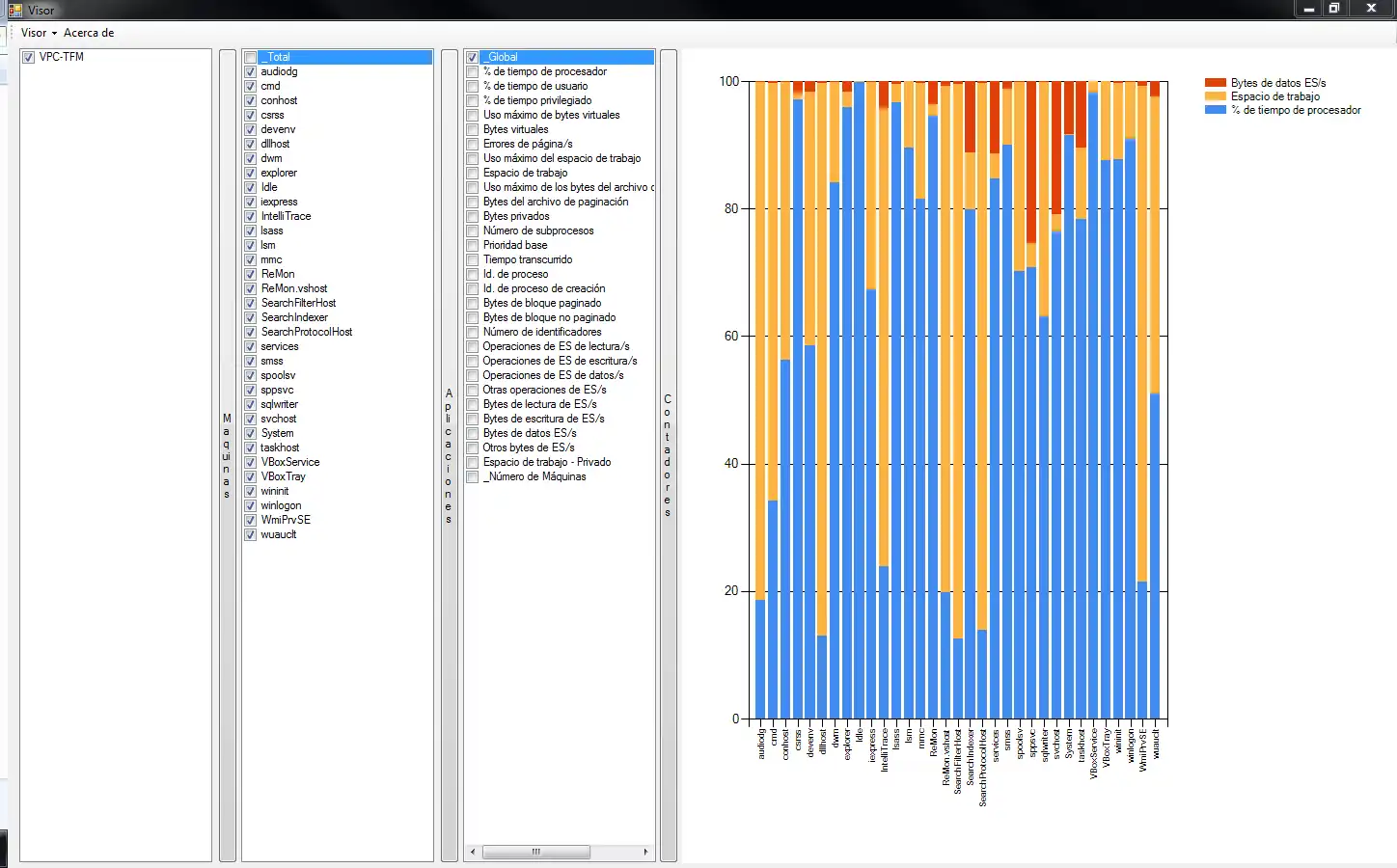The width and height of the screenshot is (1397, 868).
Task: Select 'Bytes de lectura de ES/s' counter
Action: pos(540,404)
